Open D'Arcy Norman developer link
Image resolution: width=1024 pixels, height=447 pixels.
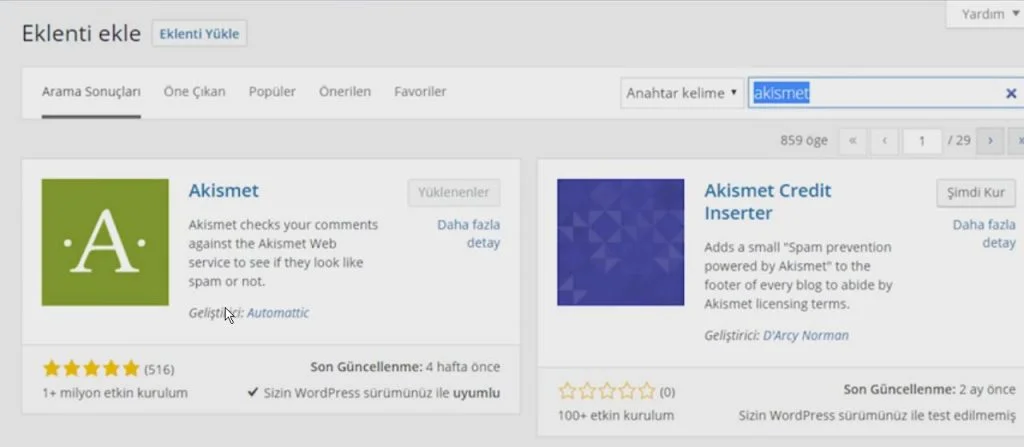[805, 336]
